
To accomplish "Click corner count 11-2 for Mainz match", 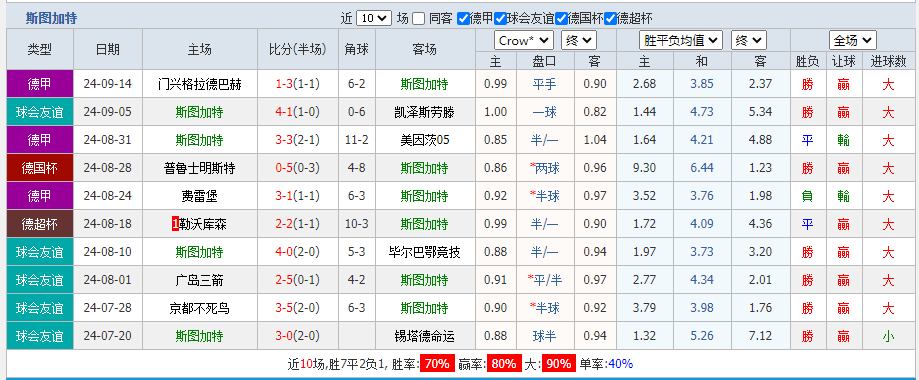I will (x=356, y=140).
